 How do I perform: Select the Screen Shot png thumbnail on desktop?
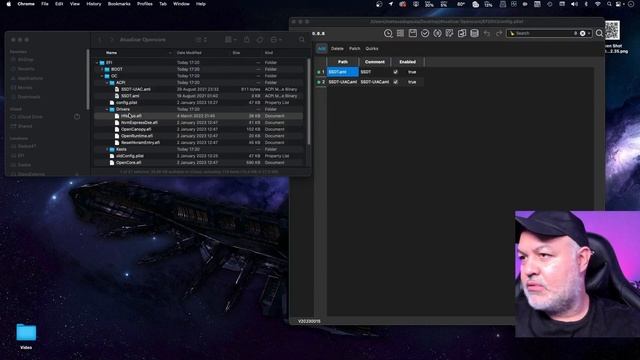pyautogui.click(x=612, y=30)
